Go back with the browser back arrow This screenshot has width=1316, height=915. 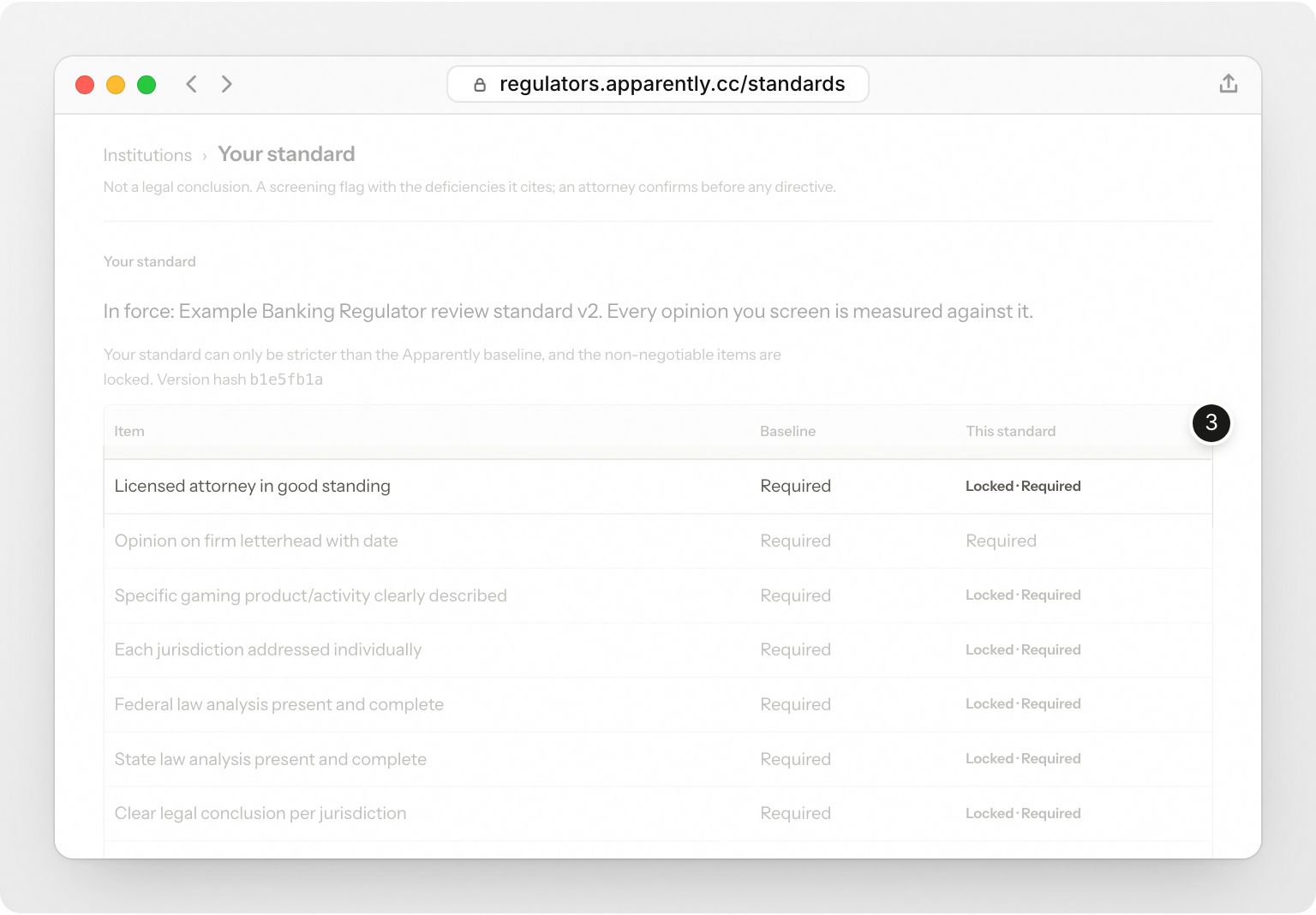(192, 84)
